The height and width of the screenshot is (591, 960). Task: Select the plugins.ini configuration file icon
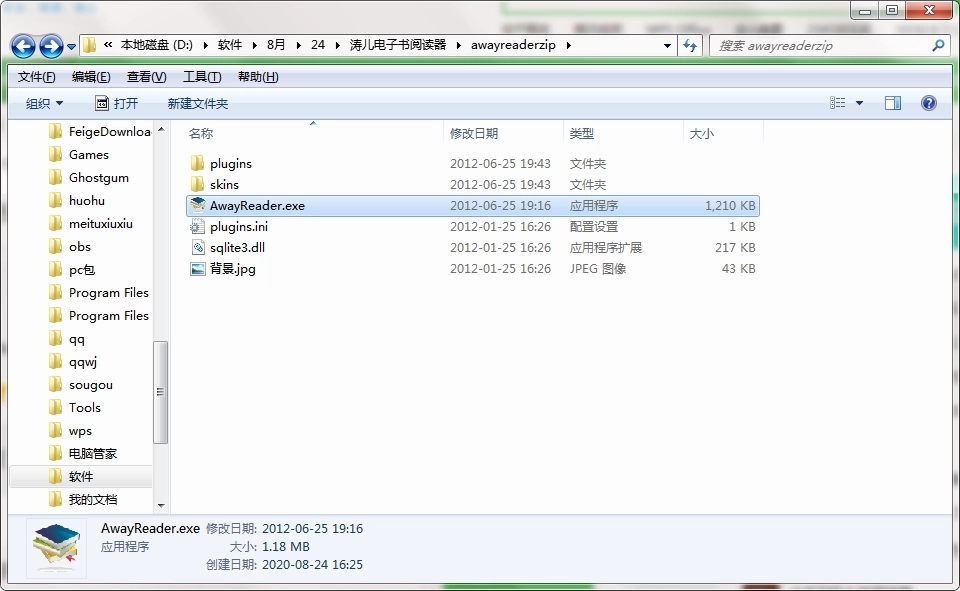(x=196, y=226)
